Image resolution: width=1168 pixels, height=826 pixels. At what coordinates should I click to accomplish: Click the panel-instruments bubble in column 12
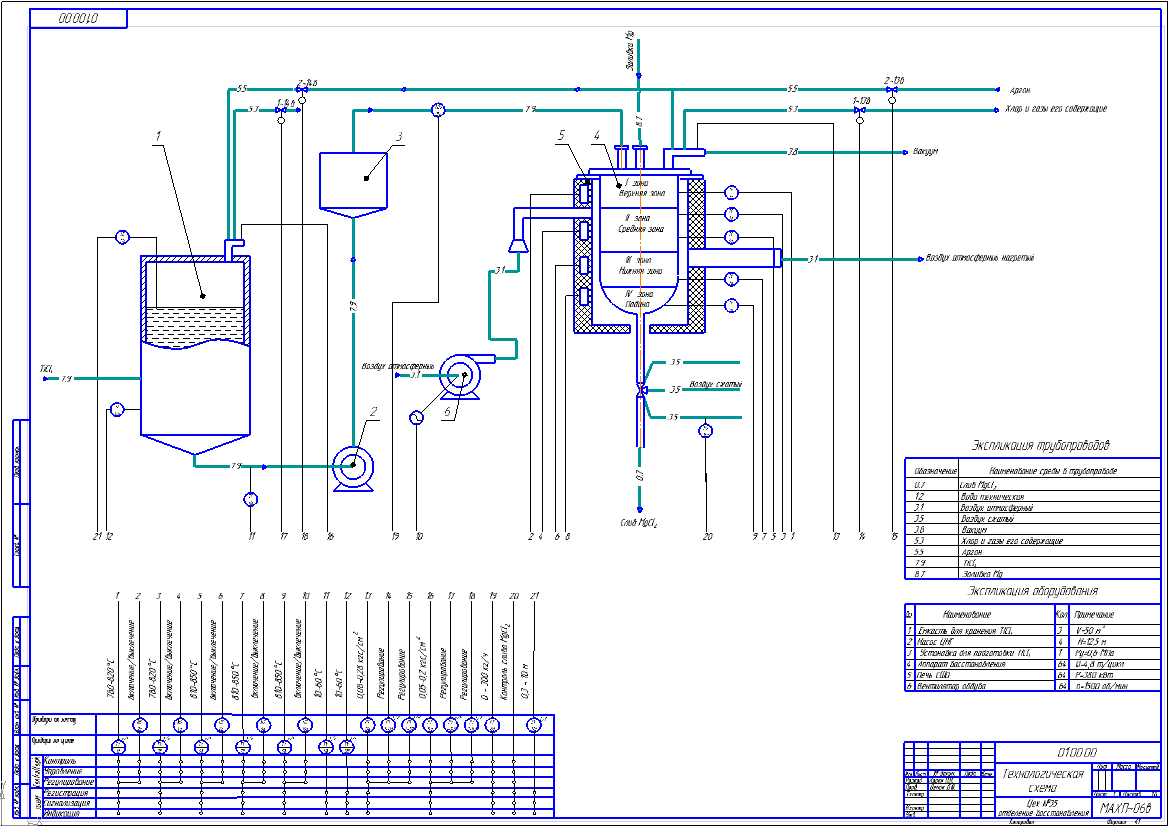point(346,746)
